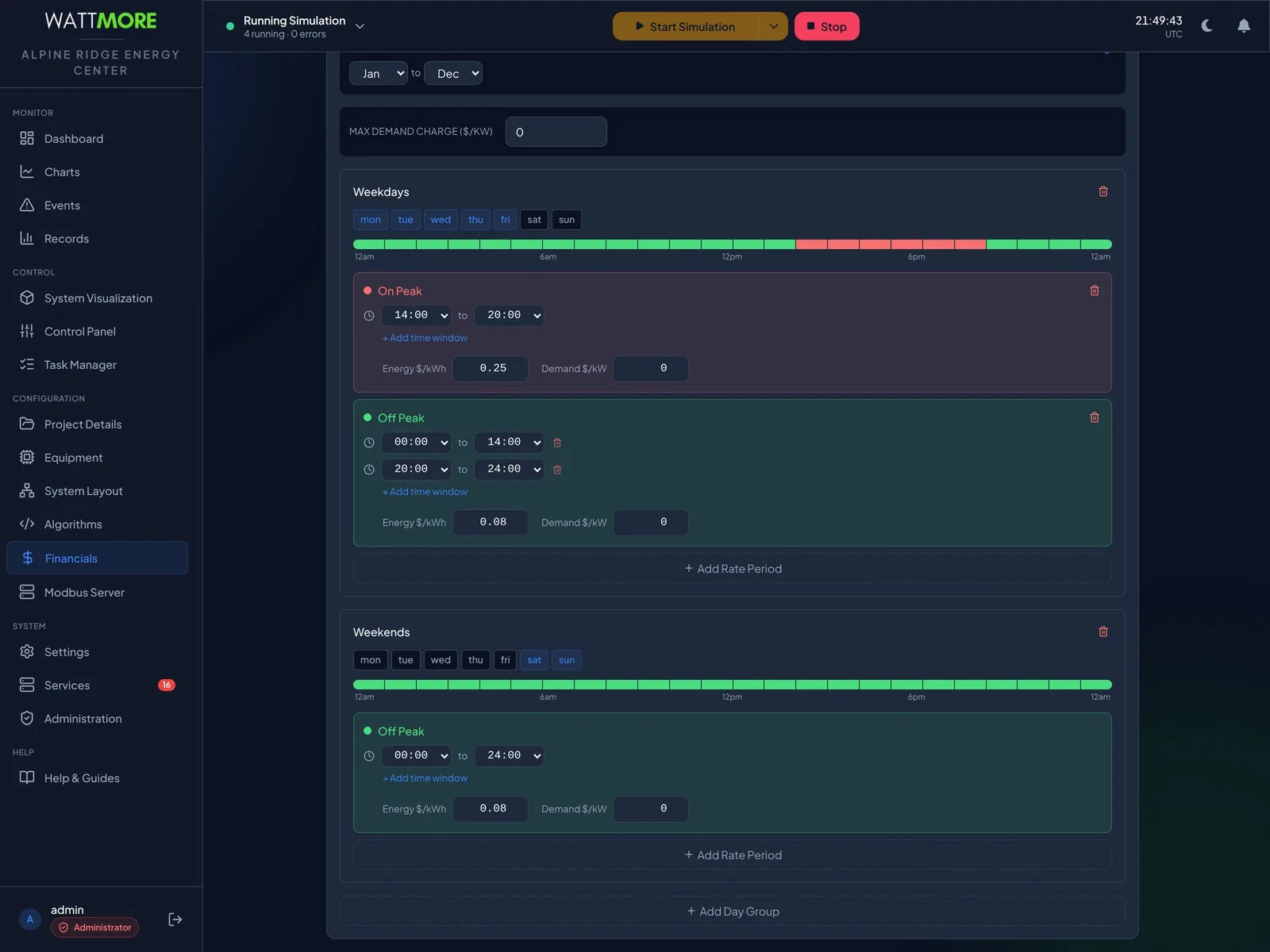Screen dimensions: 1270x952
Task: Delete the weekday Off Peak rate period
Action: coord(1094,417)
